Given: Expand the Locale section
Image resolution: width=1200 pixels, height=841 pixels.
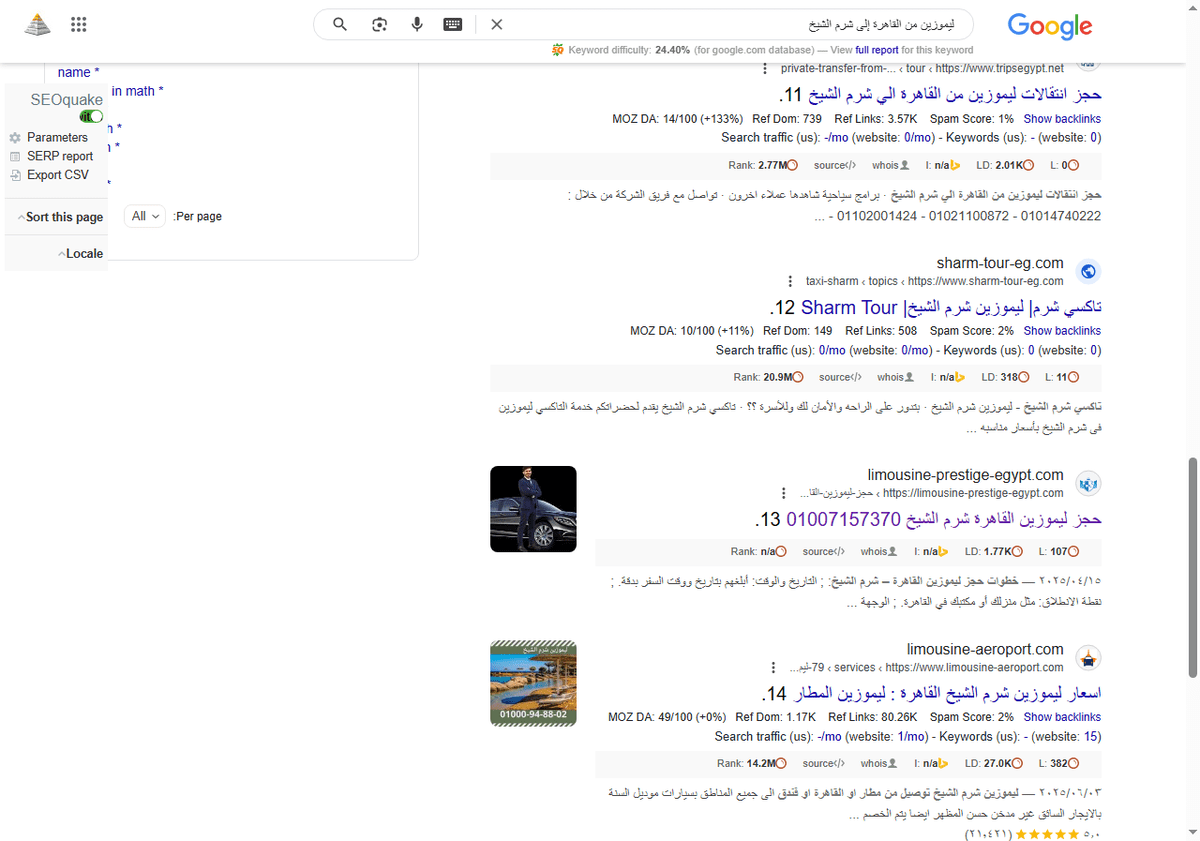Looking at the screenshot, I should click(80, 253).
